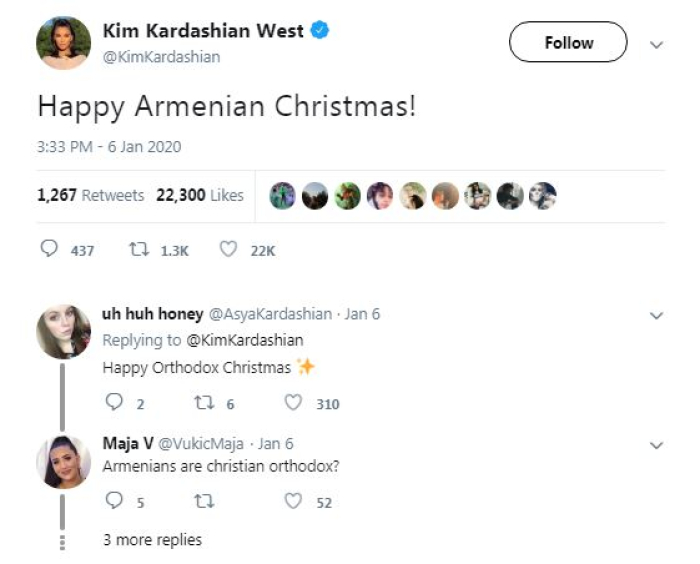Screen dimensions: 700x564
Task: Open the main tweet's chevron menu
Action: pyautogui.click(x=657, y=45)
